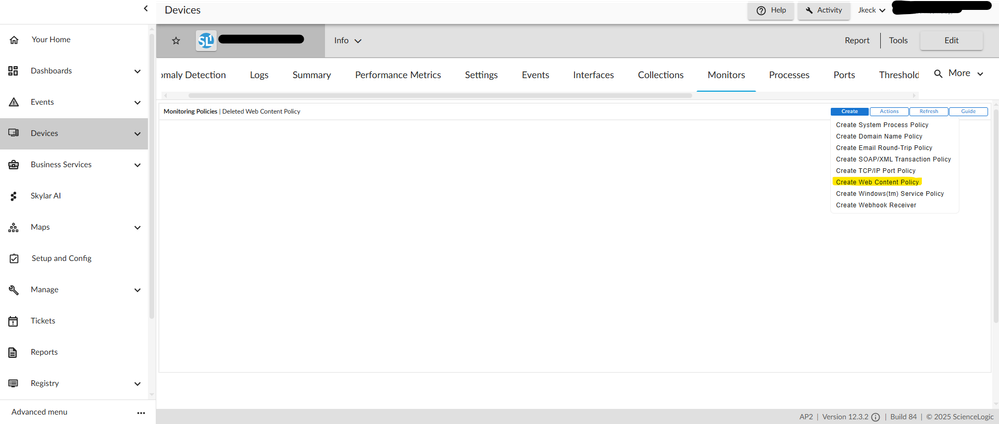Switch to the Processes tab
This screenshot has width=999, height=424.
(x=789, y=75)
